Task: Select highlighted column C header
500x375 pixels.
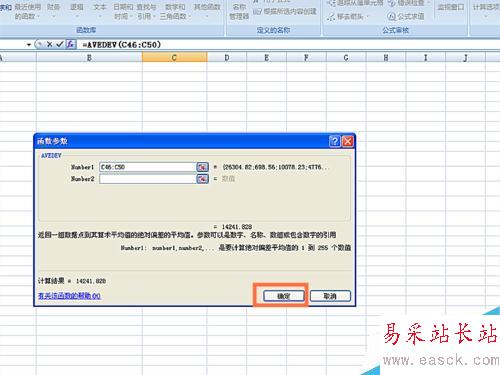Action: pos(174,57)
